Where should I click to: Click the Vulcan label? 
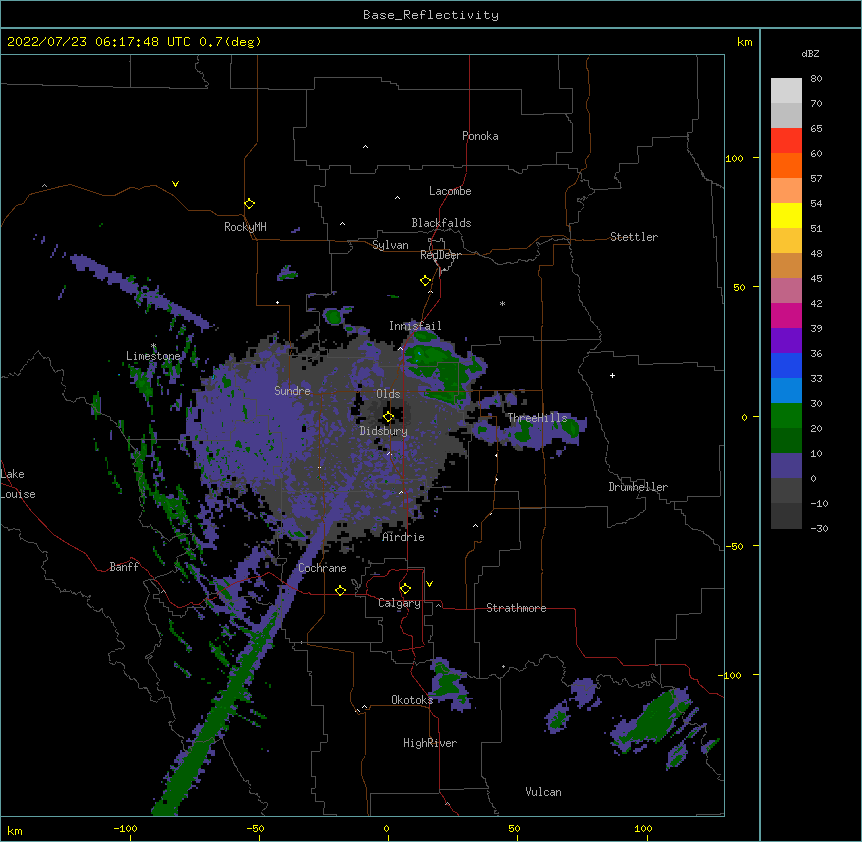pos(543,792)
